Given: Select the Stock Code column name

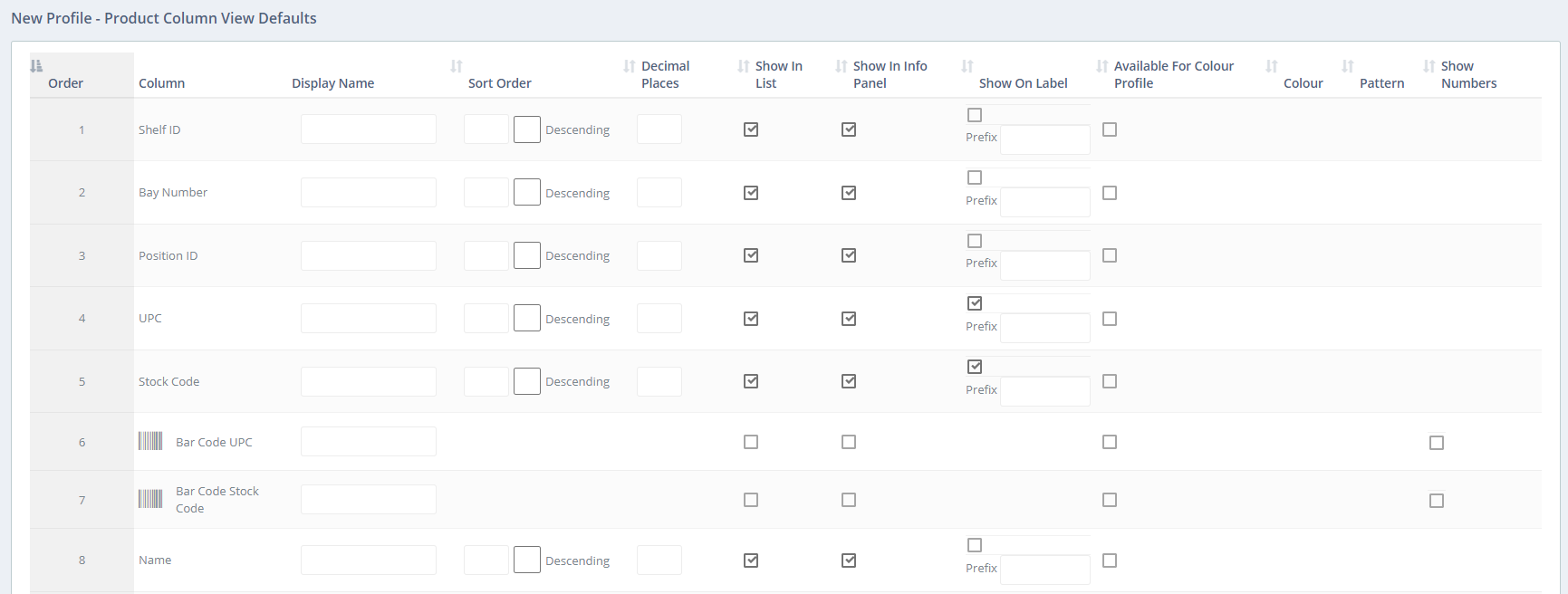Looking at the screenshot, I should coord(168,381).
